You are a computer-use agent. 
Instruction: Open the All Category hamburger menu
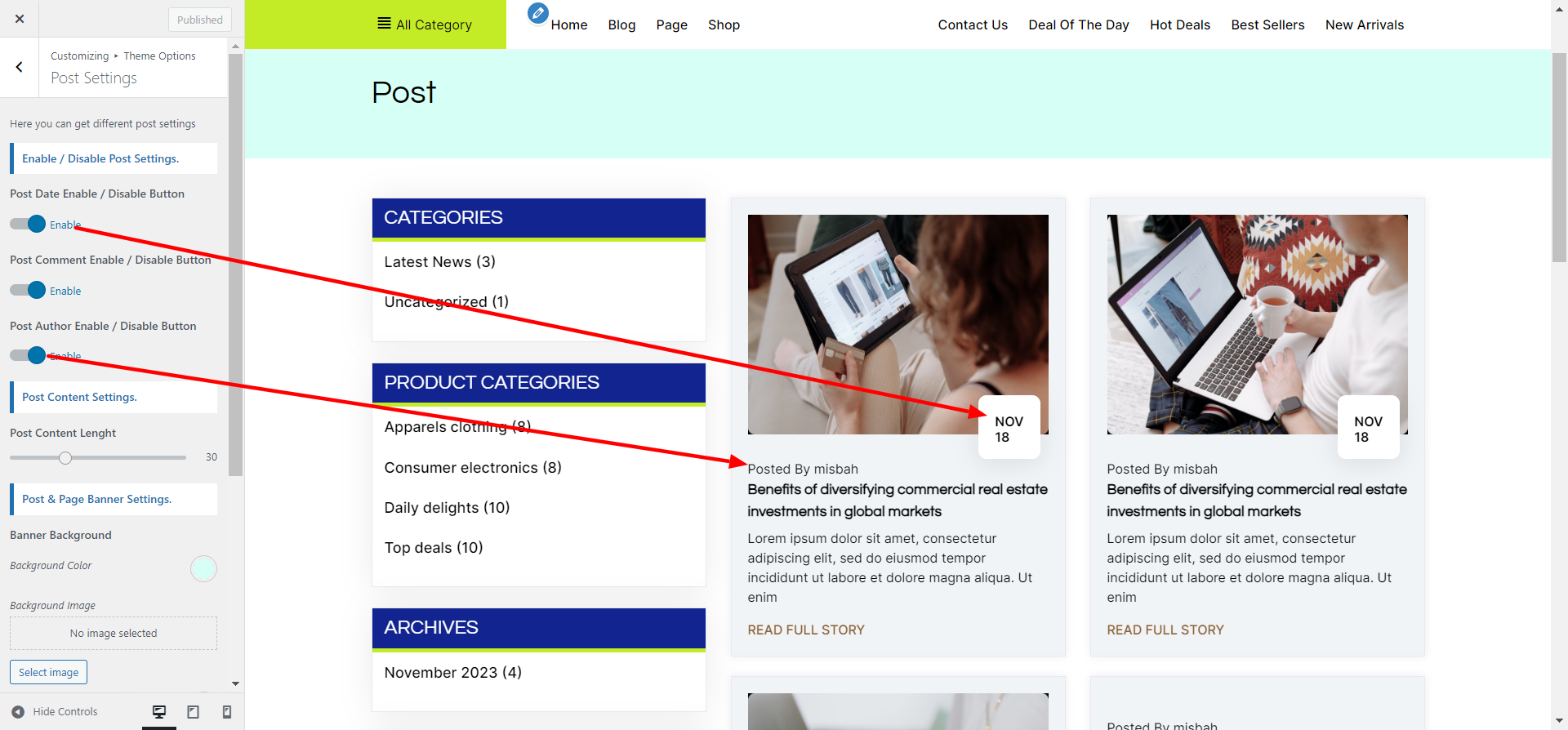point(425,24)
